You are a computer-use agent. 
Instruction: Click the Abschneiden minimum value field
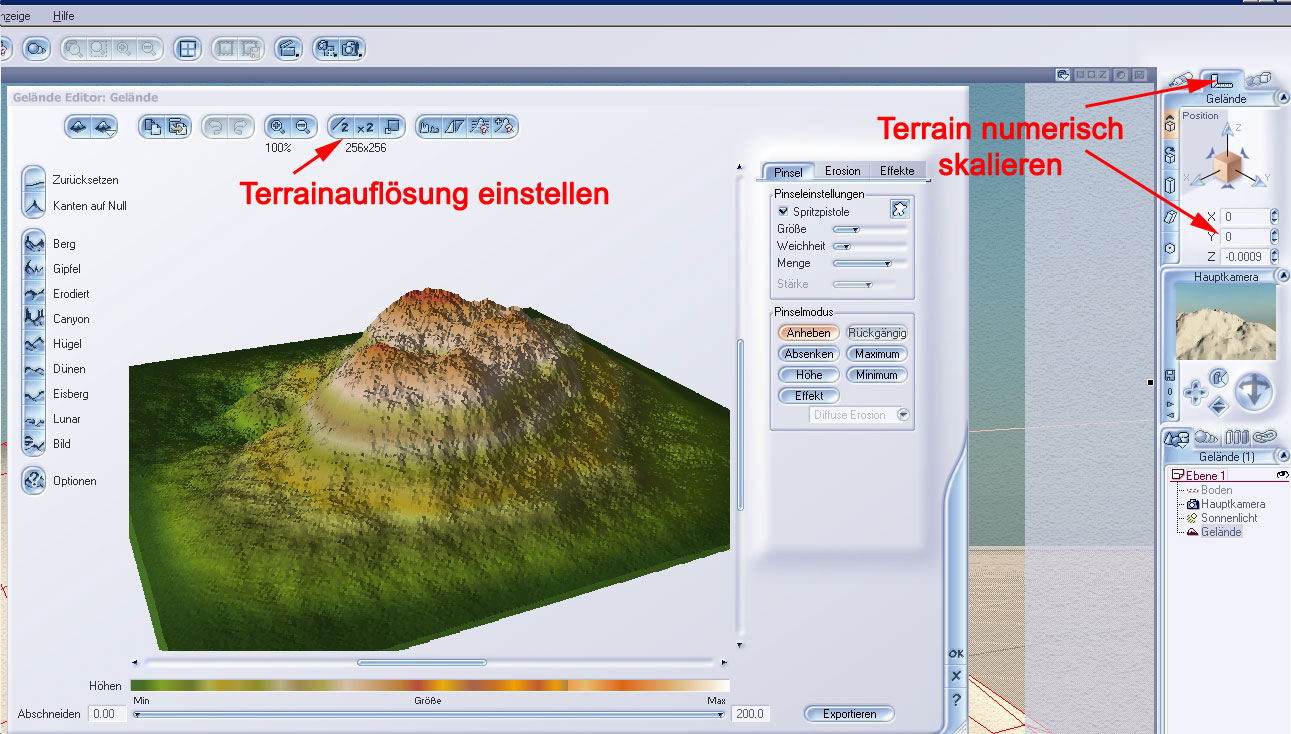click(x=105, y=714)
